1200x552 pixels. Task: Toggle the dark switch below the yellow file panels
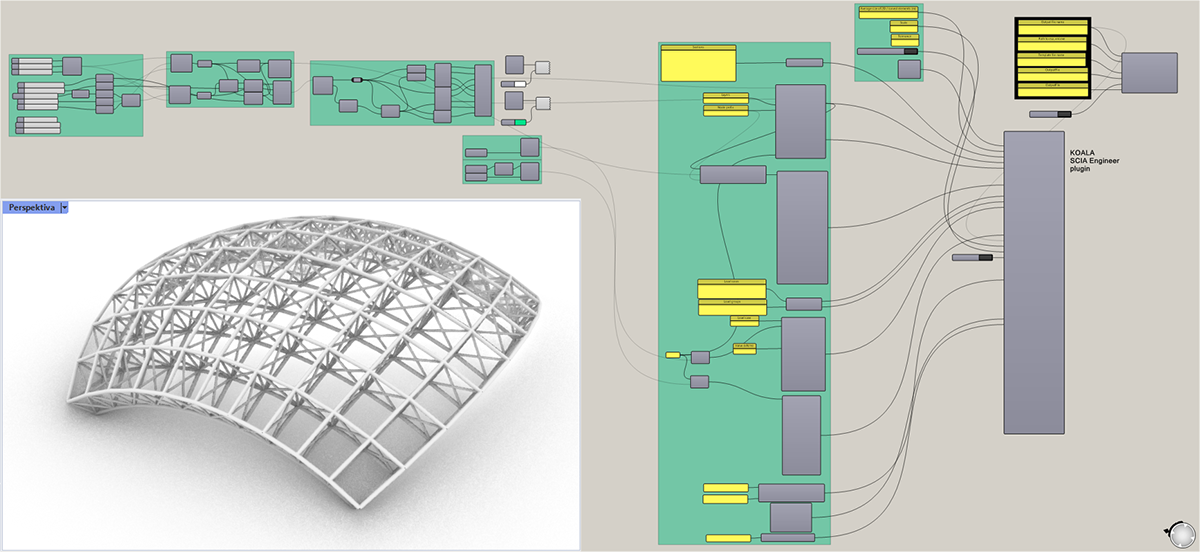coord(1049,114)
